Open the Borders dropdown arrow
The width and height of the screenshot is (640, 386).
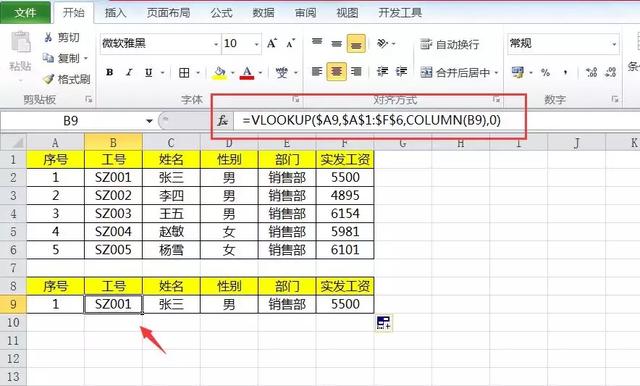click(x=198, y=73)
